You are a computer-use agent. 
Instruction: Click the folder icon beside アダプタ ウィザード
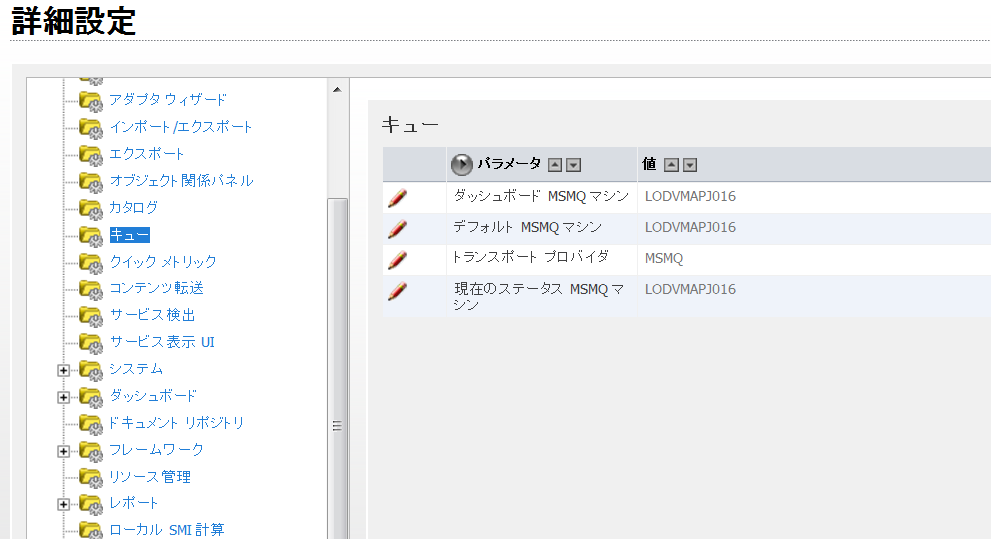(x=91, y=100)
